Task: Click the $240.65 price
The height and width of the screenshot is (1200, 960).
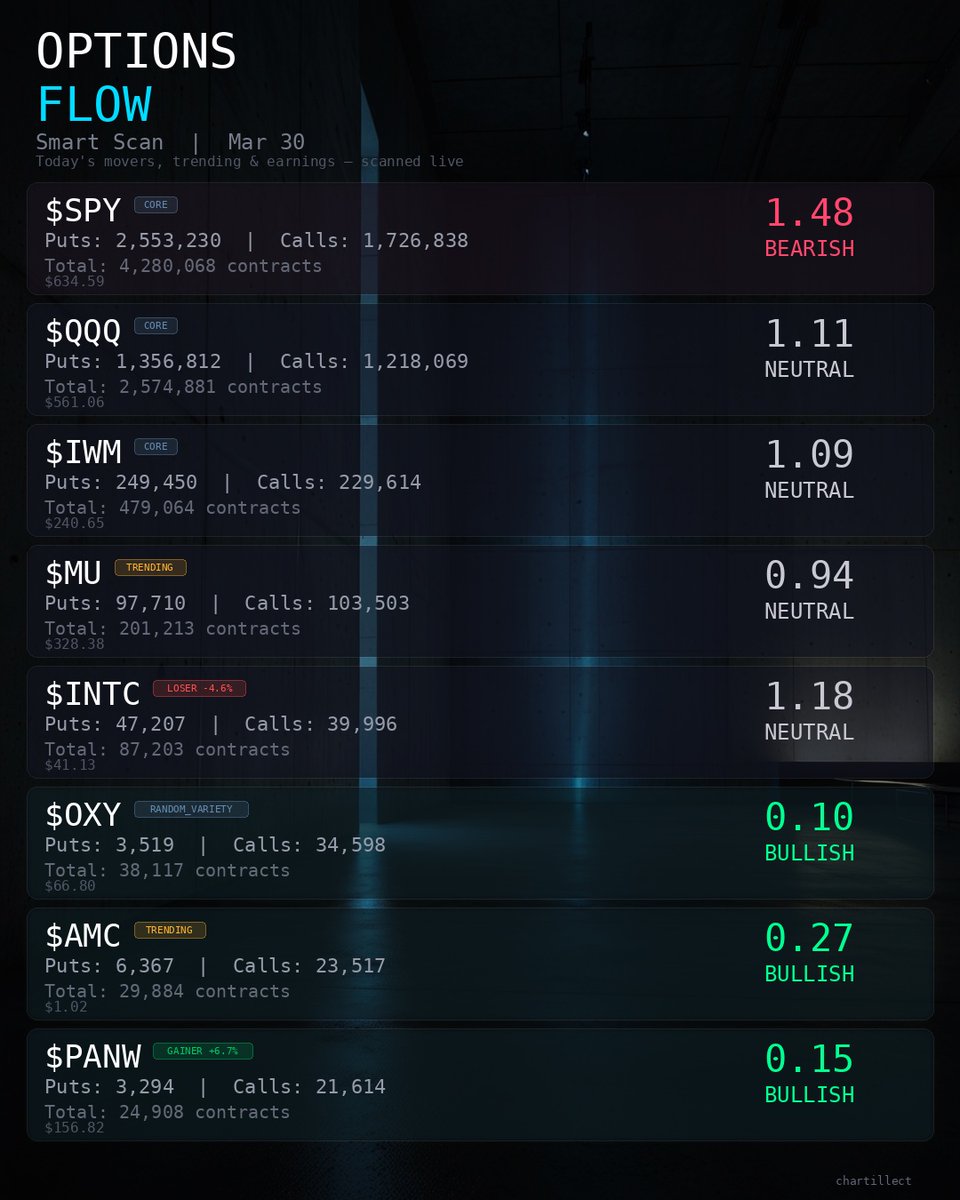Action: pyautogui.click(x=75, y=523)
